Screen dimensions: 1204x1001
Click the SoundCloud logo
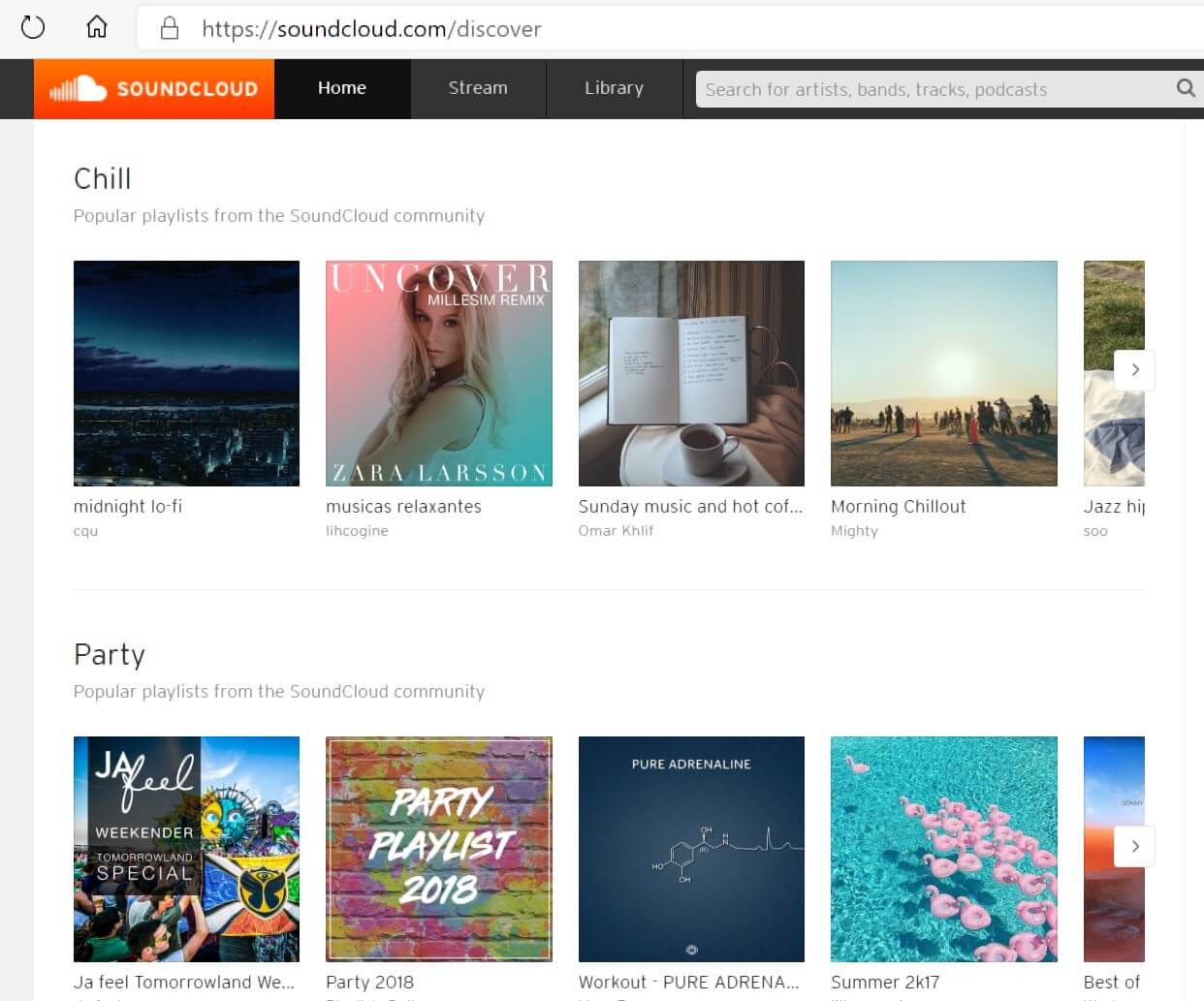[x=154, y=89]
